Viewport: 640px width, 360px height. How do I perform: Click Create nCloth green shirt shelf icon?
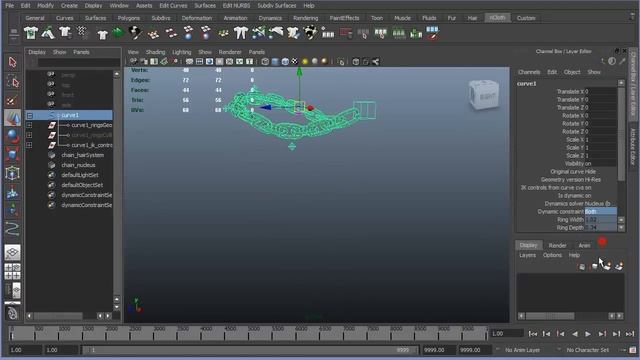tap(31, 33)
